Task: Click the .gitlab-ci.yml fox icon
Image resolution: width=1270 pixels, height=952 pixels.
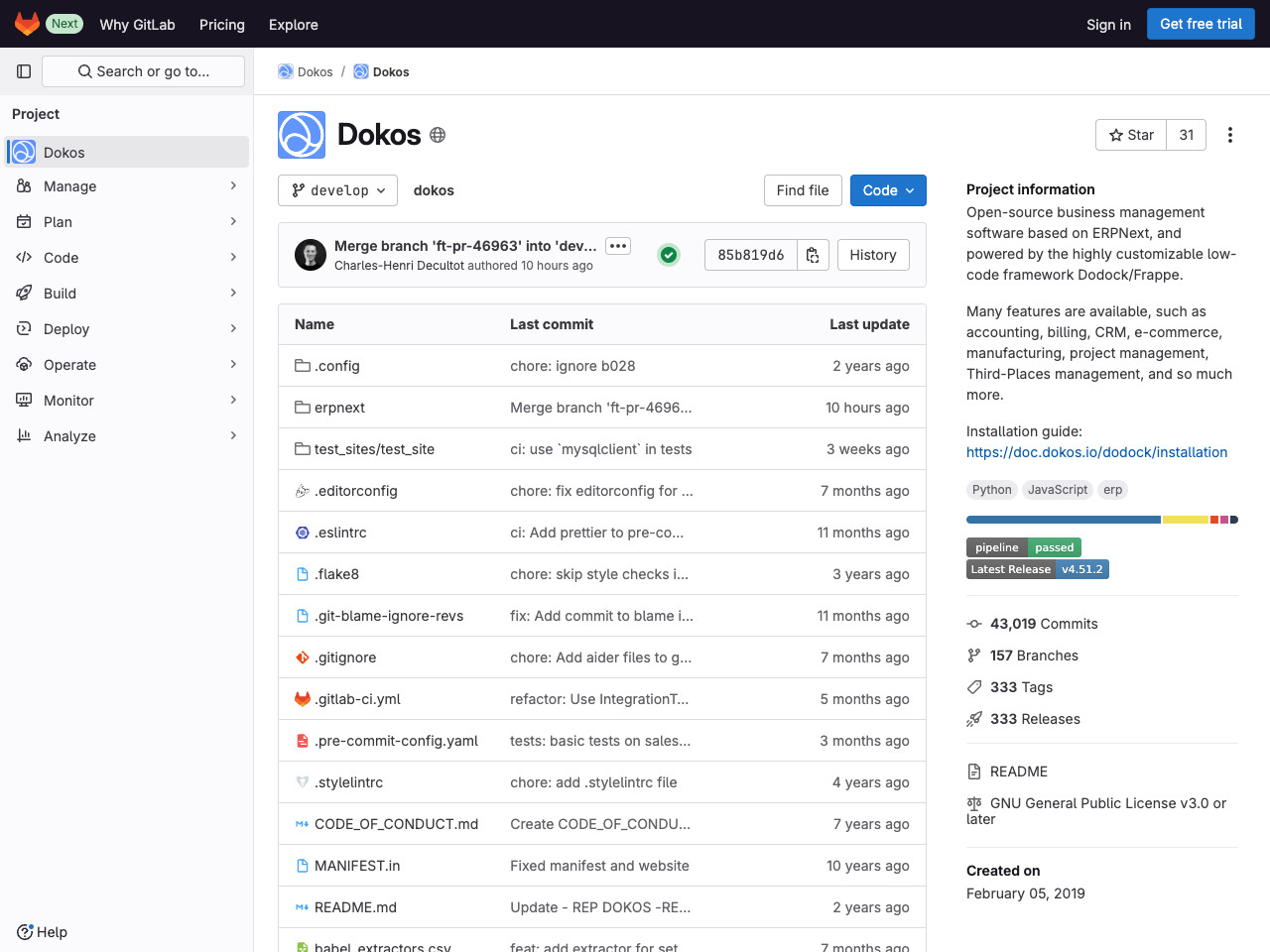Action: (303, 699)
